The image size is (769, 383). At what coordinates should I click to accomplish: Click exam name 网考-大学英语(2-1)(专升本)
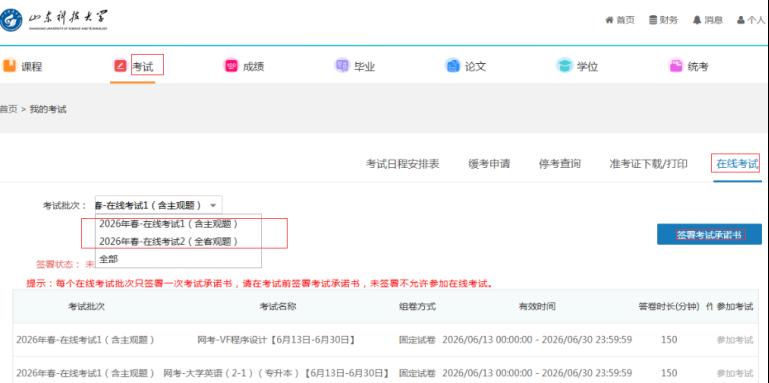point(277,373)
